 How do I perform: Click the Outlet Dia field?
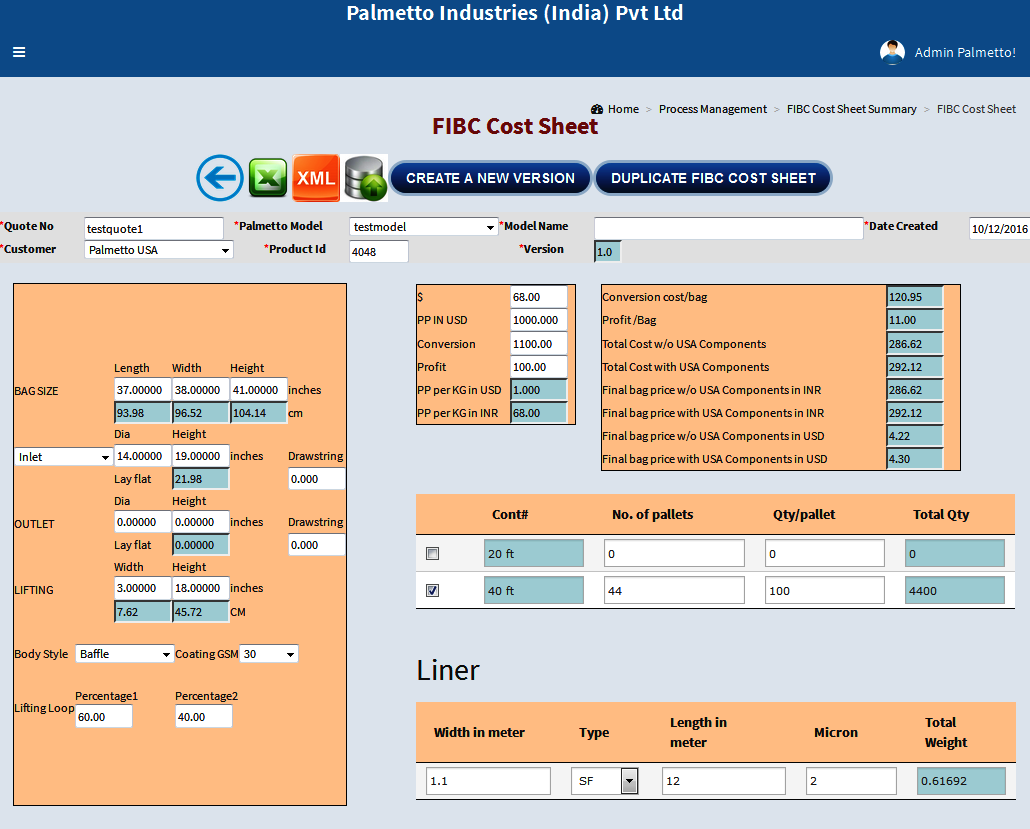point(143,522)
